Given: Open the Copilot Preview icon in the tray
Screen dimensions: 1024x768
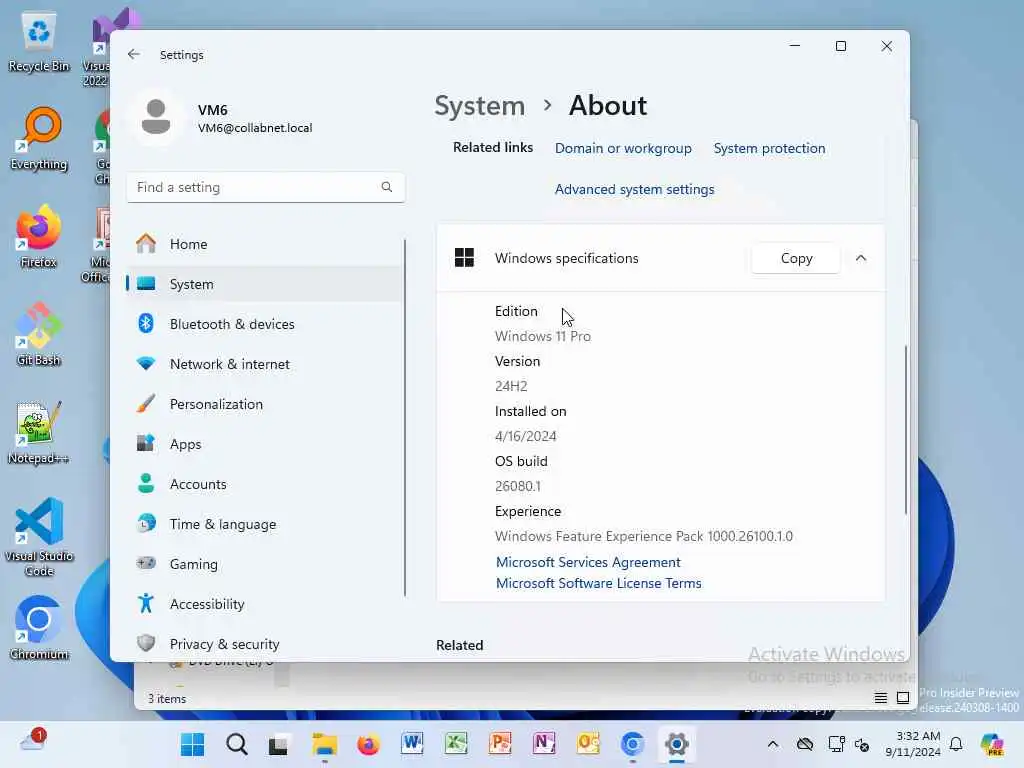Looking at the screenshot, I should click(992, 744).
